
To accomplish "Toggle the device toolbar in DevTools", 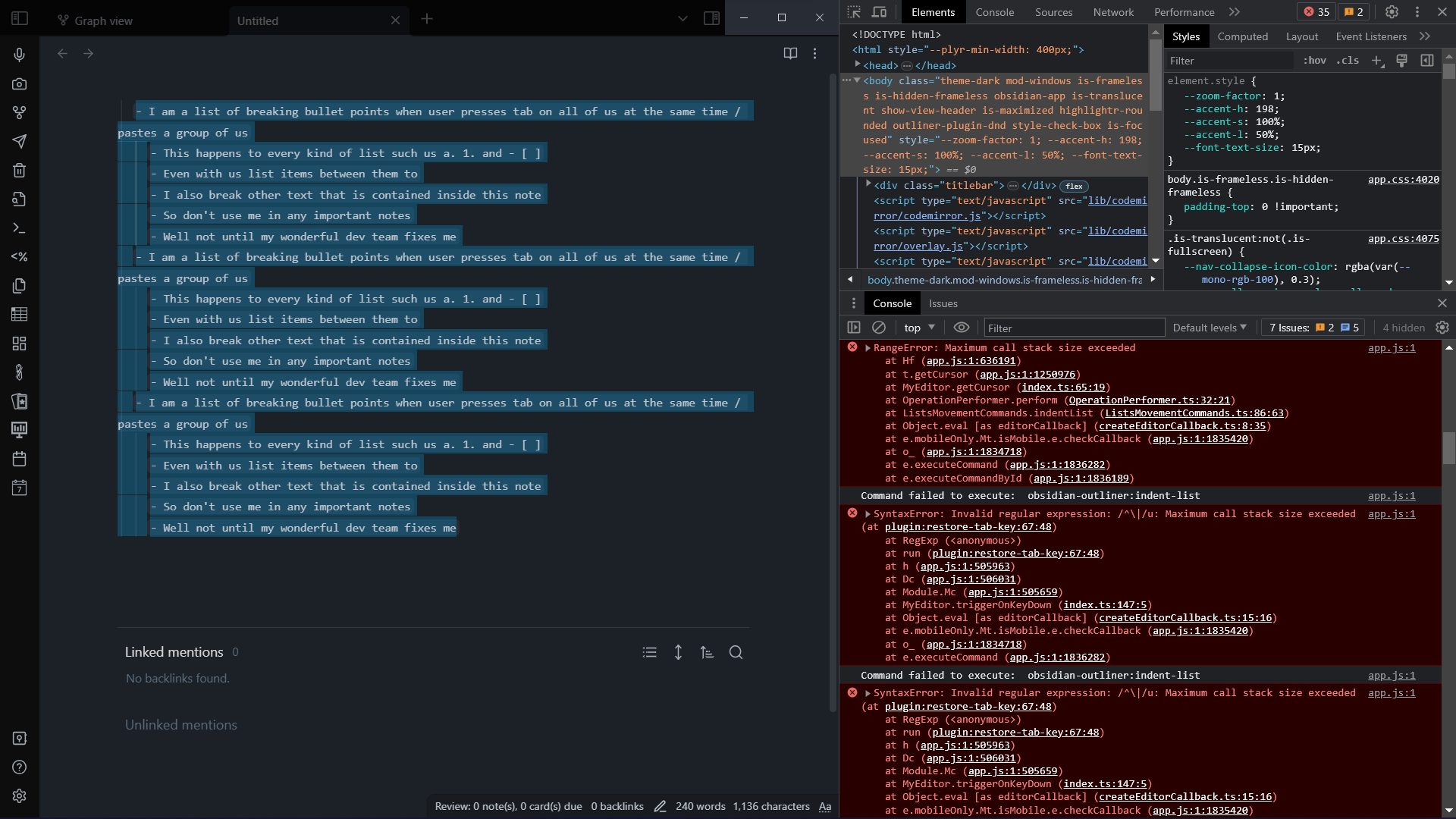I will tap(879, 12).
